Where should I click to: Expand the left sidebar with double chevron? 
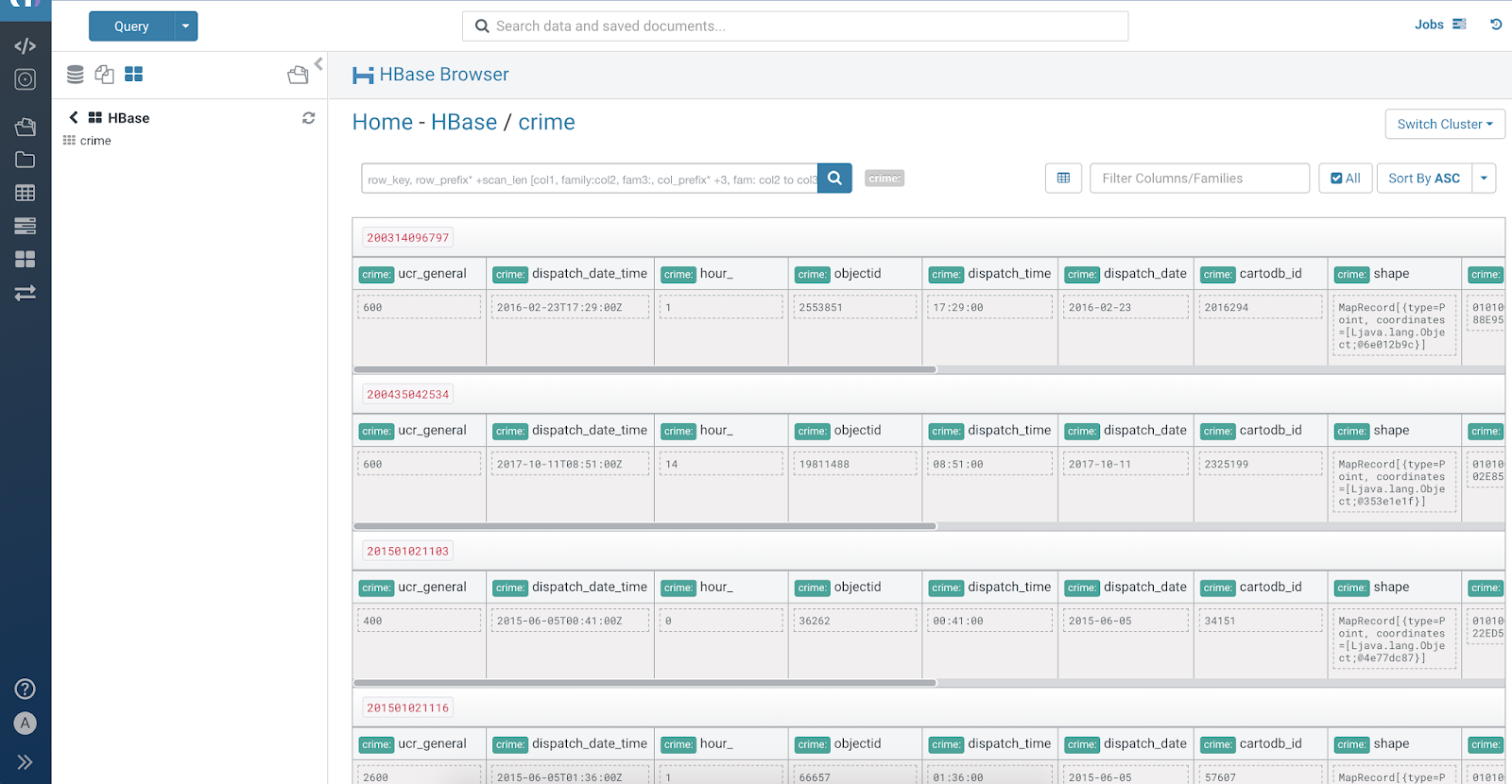pos(26,762)
